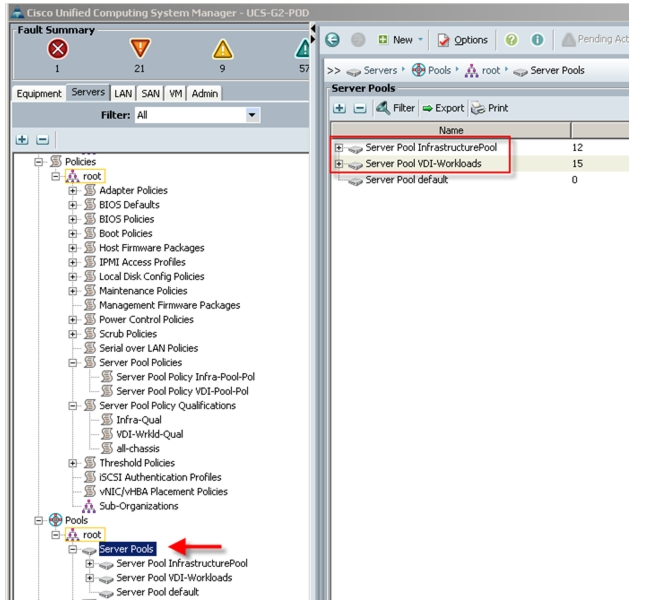Viewport: 649px width, 603px height.
Task: Switch to the LAN tab
Action: [123, 94]
